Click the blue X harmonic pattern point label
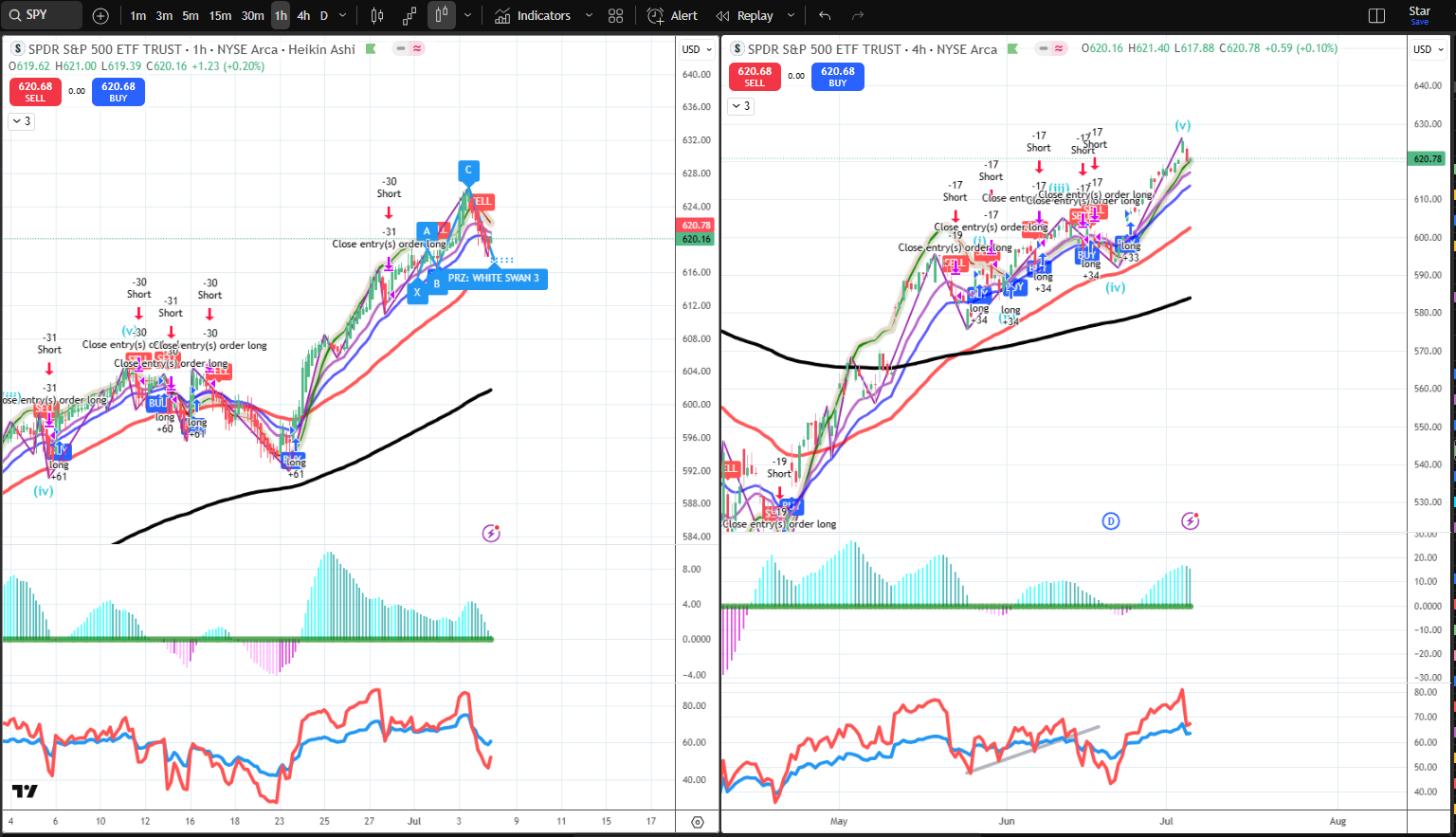 (417, 293)
